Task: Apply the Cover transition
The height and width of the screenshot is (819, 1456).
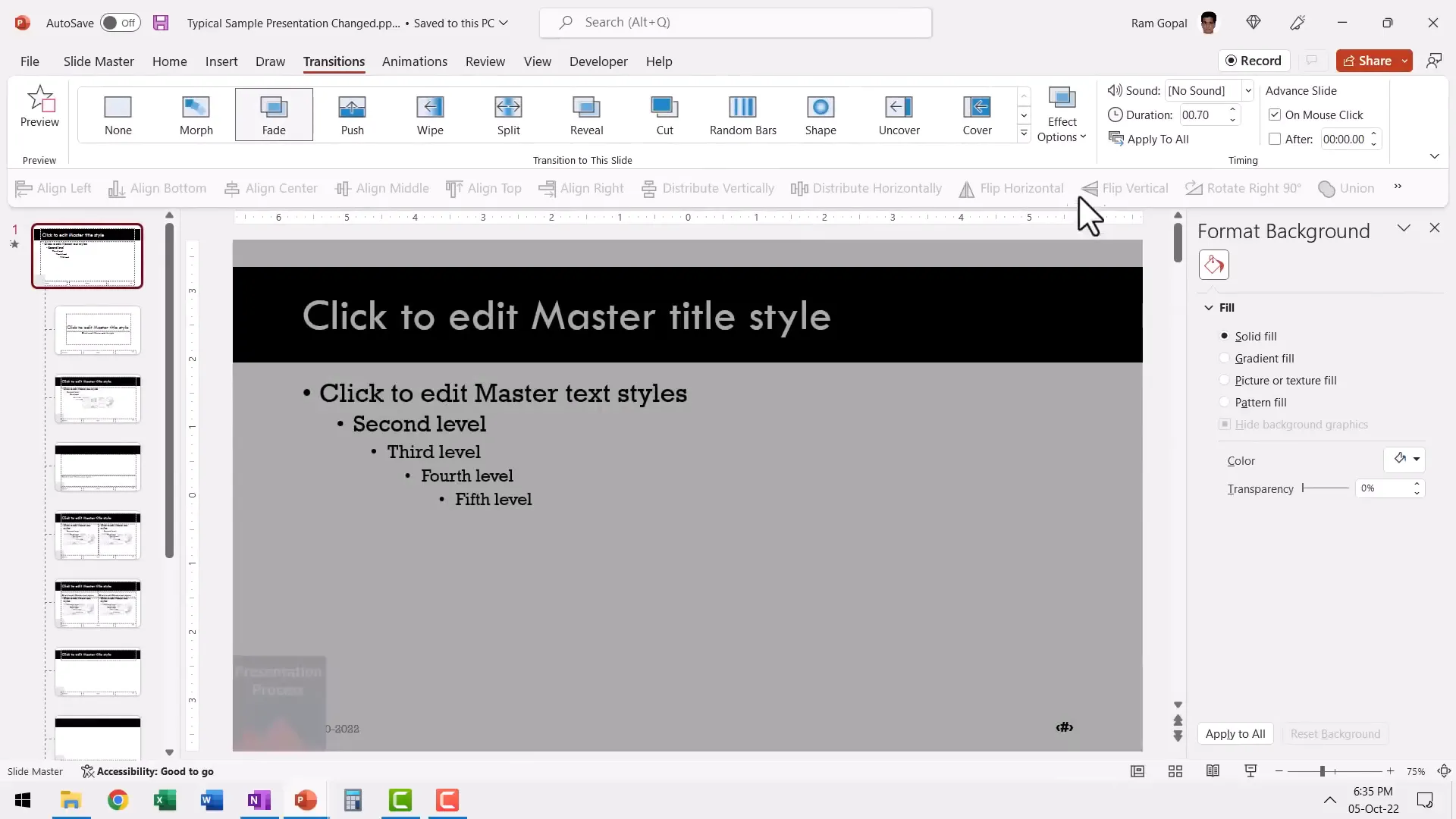Action: [x=977, y=115]
